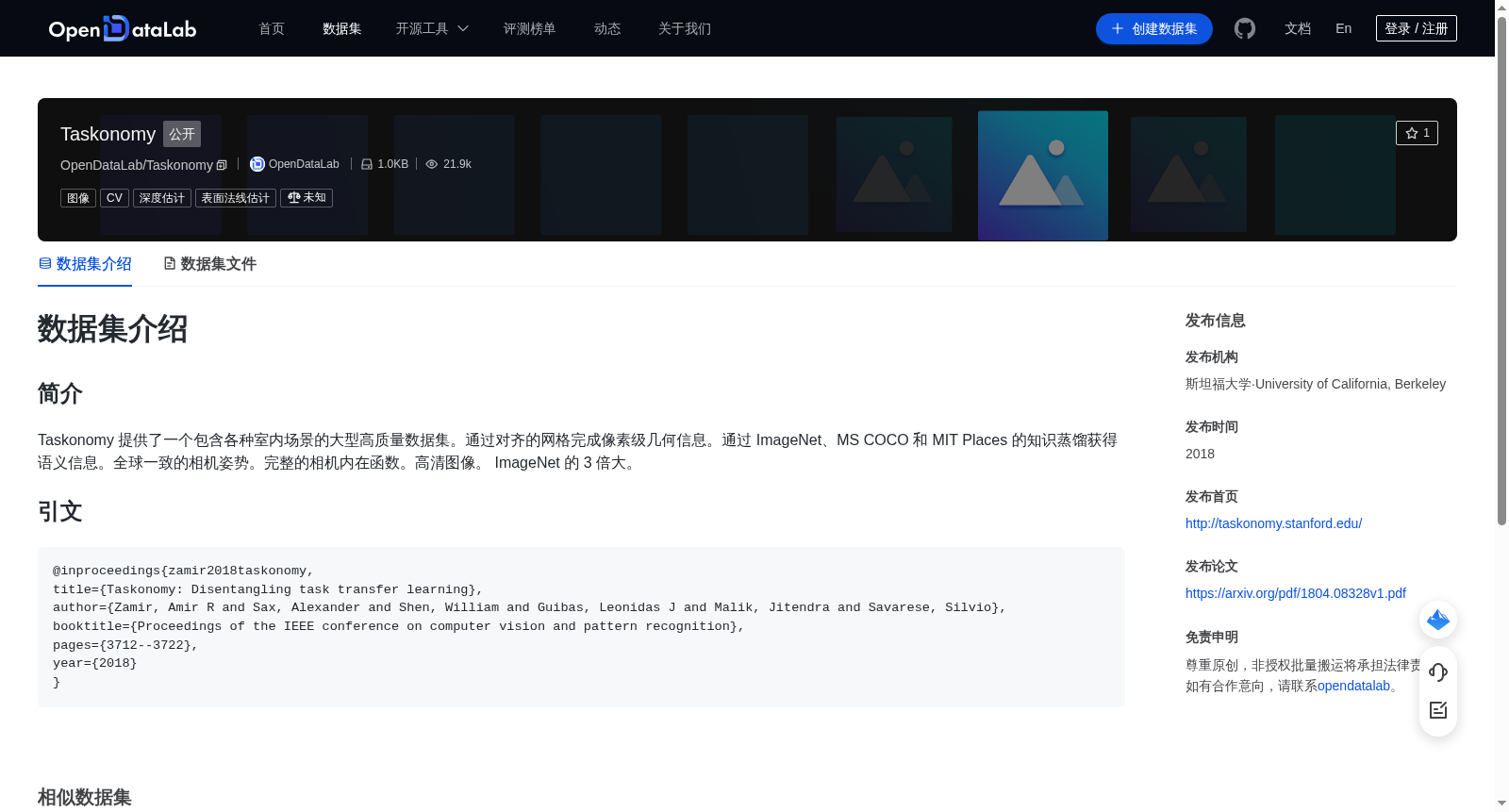This screenshot has width=1509, height=812.
Task: Click the 创建数据集 button
Action: [1154, 28]
